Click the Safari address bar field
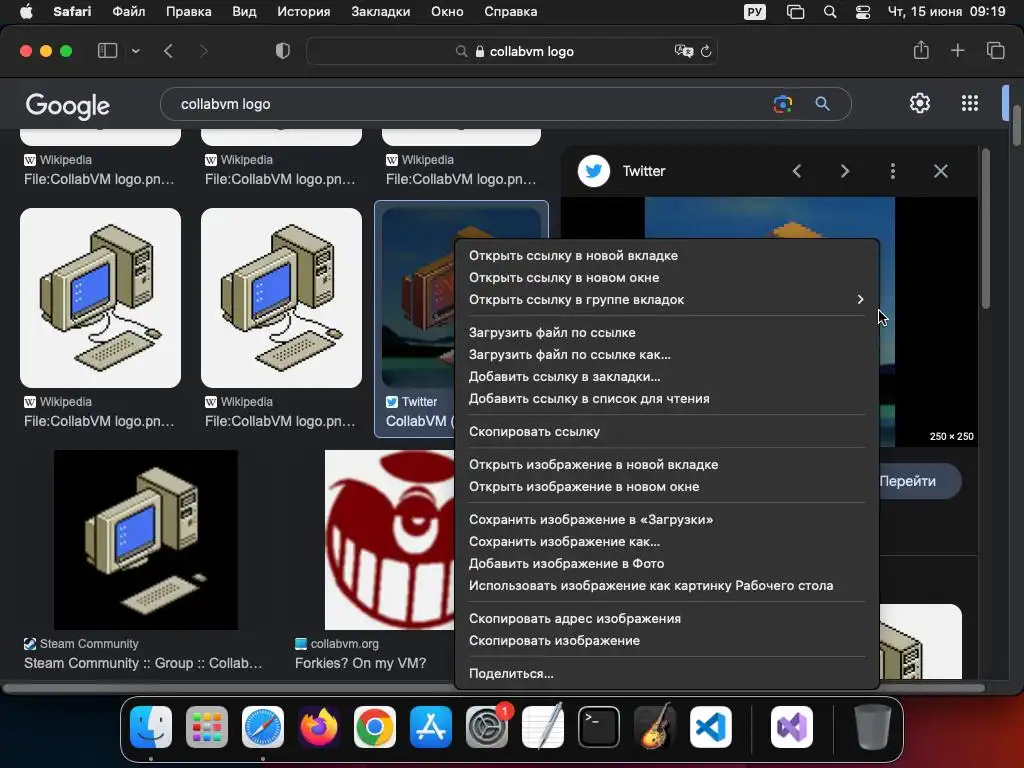1024x768 pixels. point(512,51)
